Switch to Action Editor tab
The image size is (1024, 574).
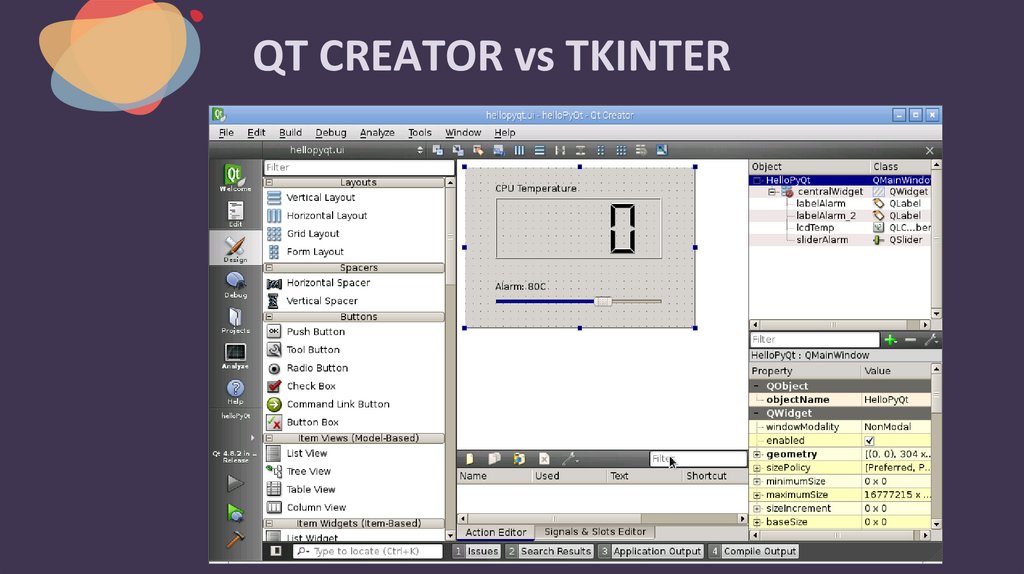click(x=496, y=532)
